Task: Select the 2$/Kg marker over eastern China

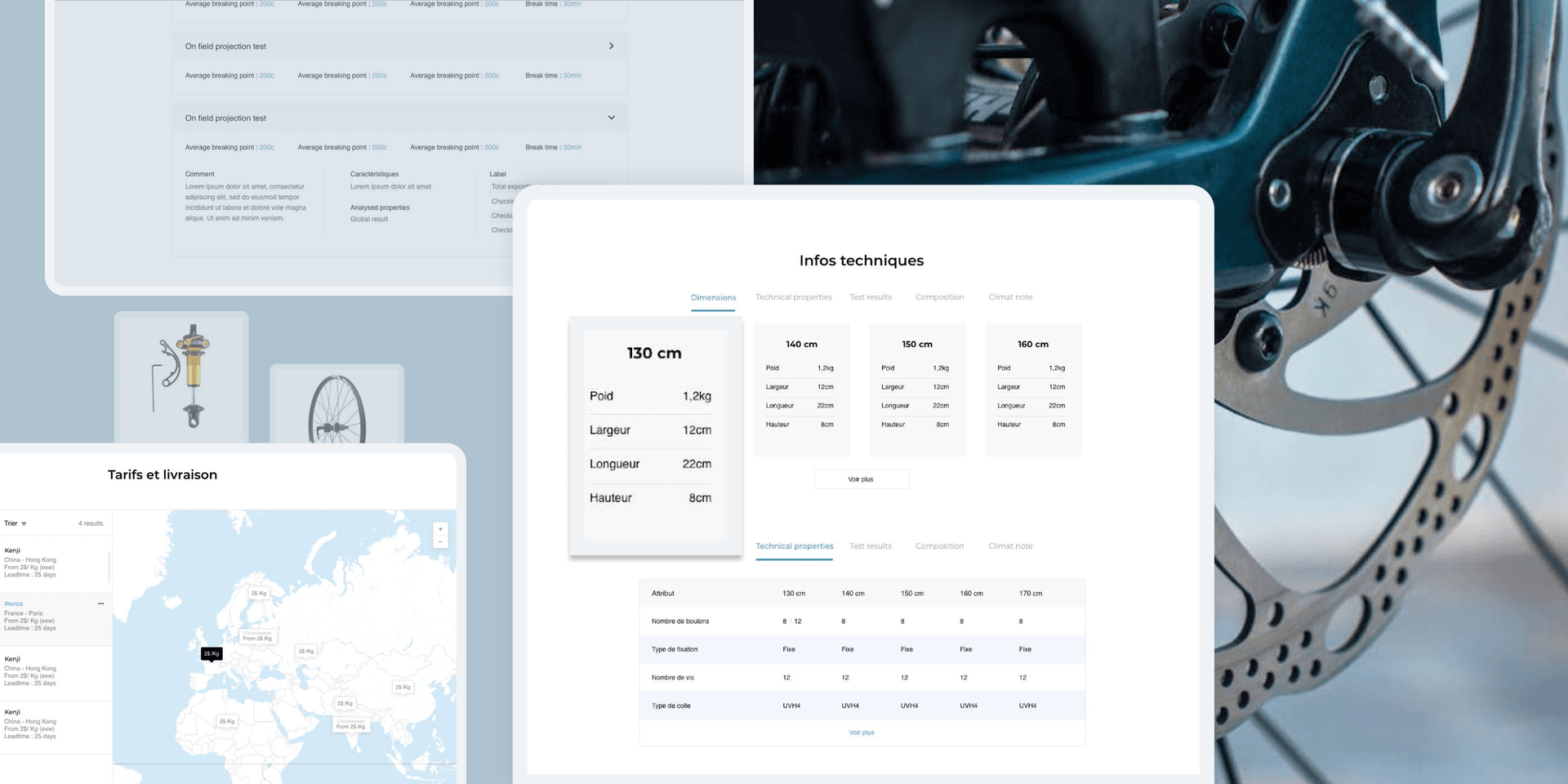Action: point(403,687)
